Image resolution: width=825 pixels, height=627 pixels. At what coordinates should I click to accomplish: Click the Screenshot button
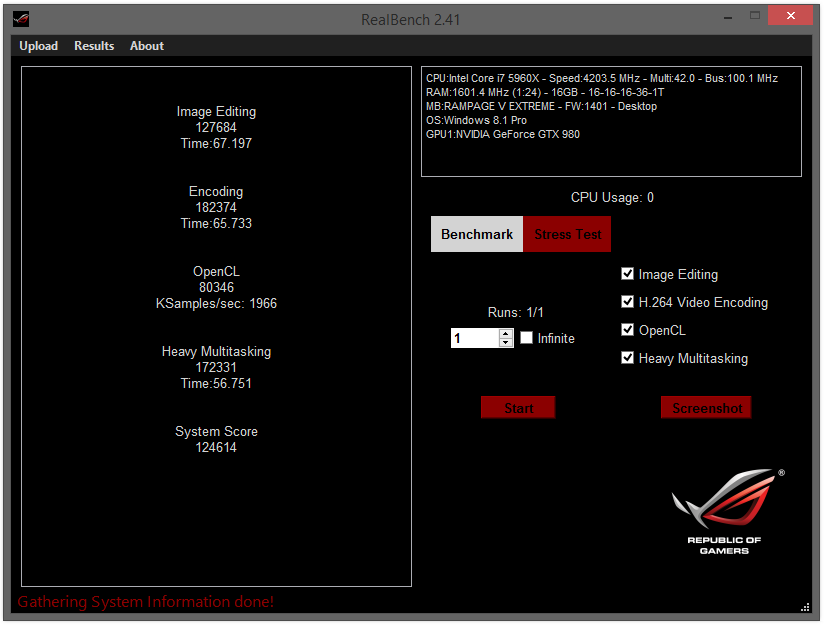click(706, 408)
